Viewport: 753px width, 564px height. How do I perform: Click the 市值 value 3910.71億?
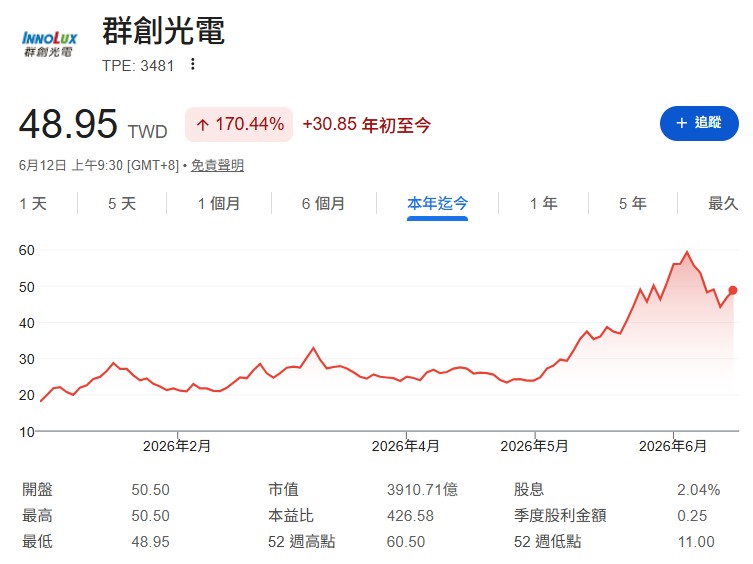tap(422, 490)
